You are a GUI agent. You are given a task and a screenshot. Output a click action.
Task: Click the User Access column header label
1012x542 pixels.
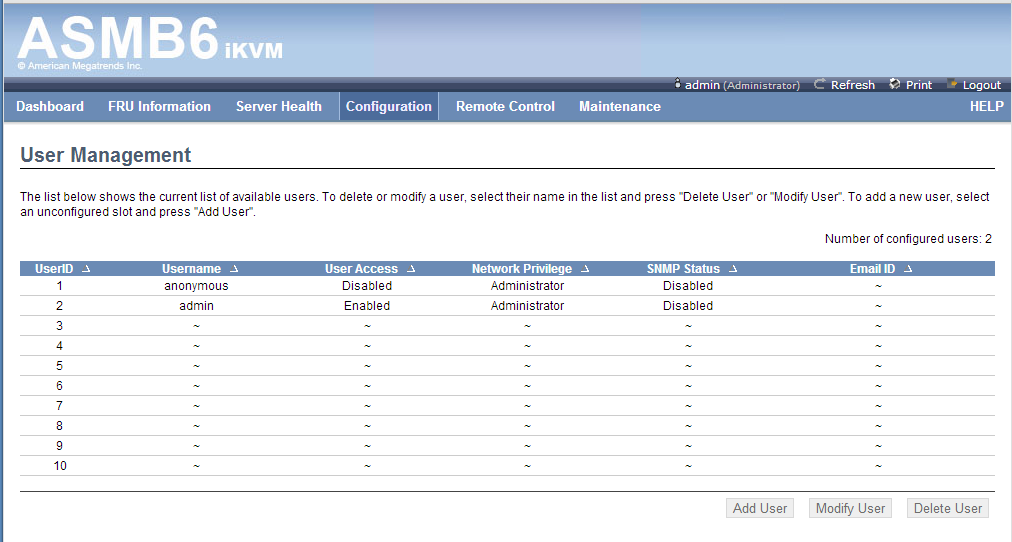click(361, 269)
